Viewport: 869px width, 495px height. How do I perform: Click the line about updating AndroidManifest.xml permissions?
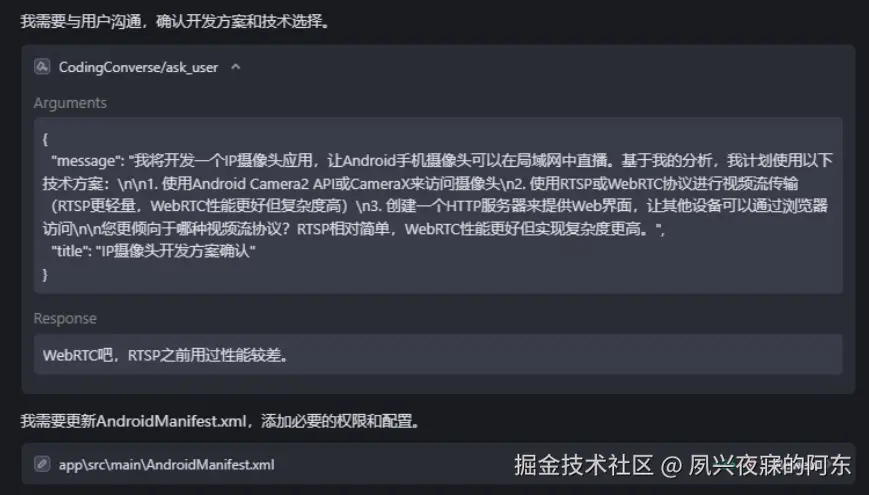pos(221,421)
